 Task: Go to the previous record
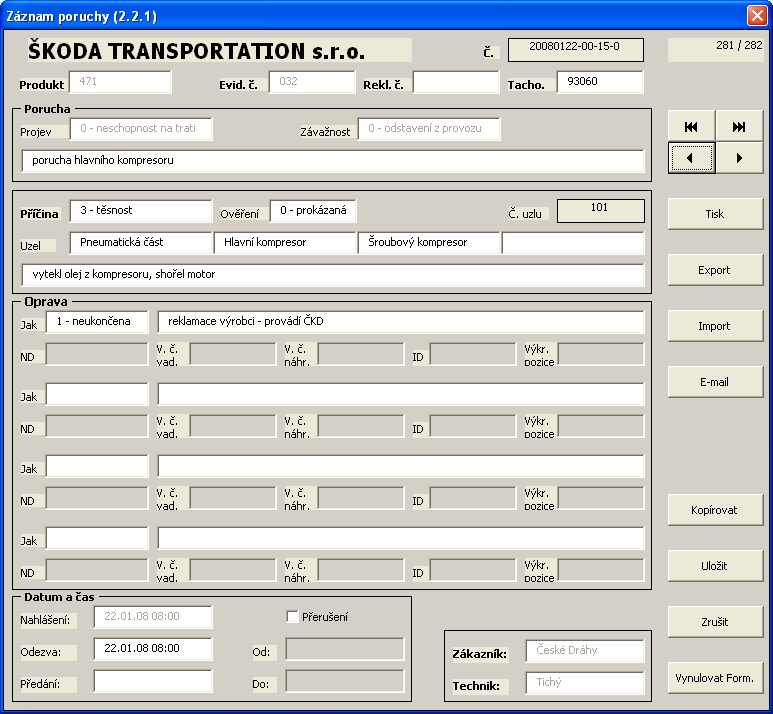point(691,158)
